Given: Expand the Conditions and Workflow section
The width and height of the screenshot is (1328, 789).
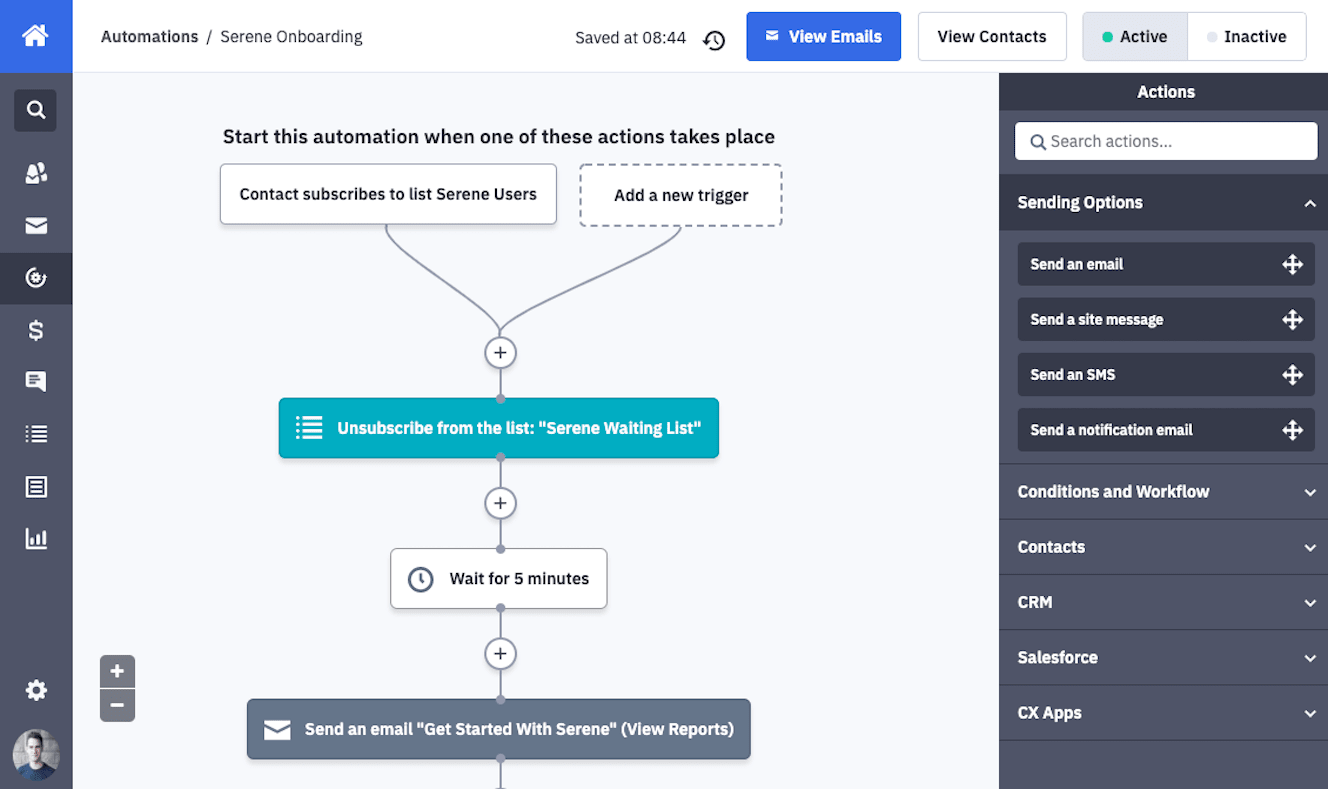Looking at the screenshot, I should click(1309, 492).
